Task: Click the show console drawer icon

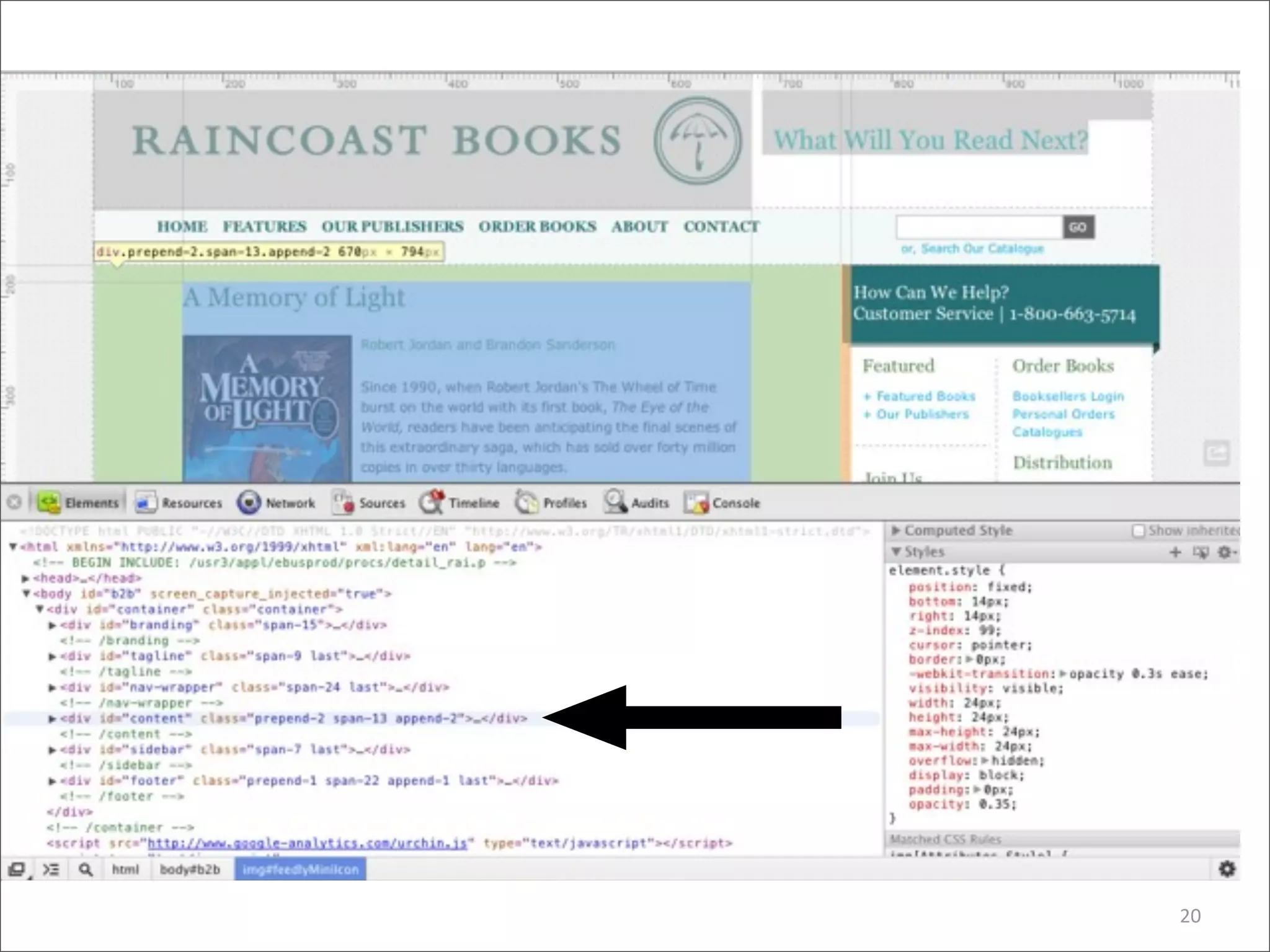Action: click(x=51, y=870)
